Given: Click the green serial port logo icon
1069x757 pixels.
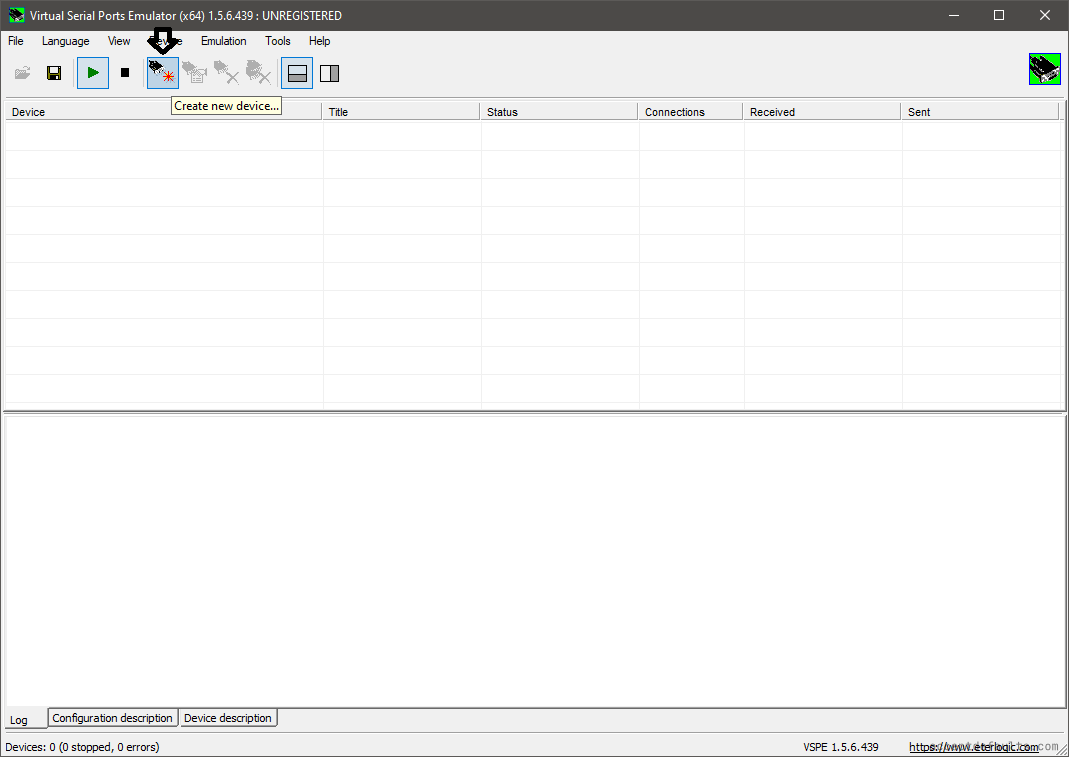Looking at the screenshot, I should 1044,69.
